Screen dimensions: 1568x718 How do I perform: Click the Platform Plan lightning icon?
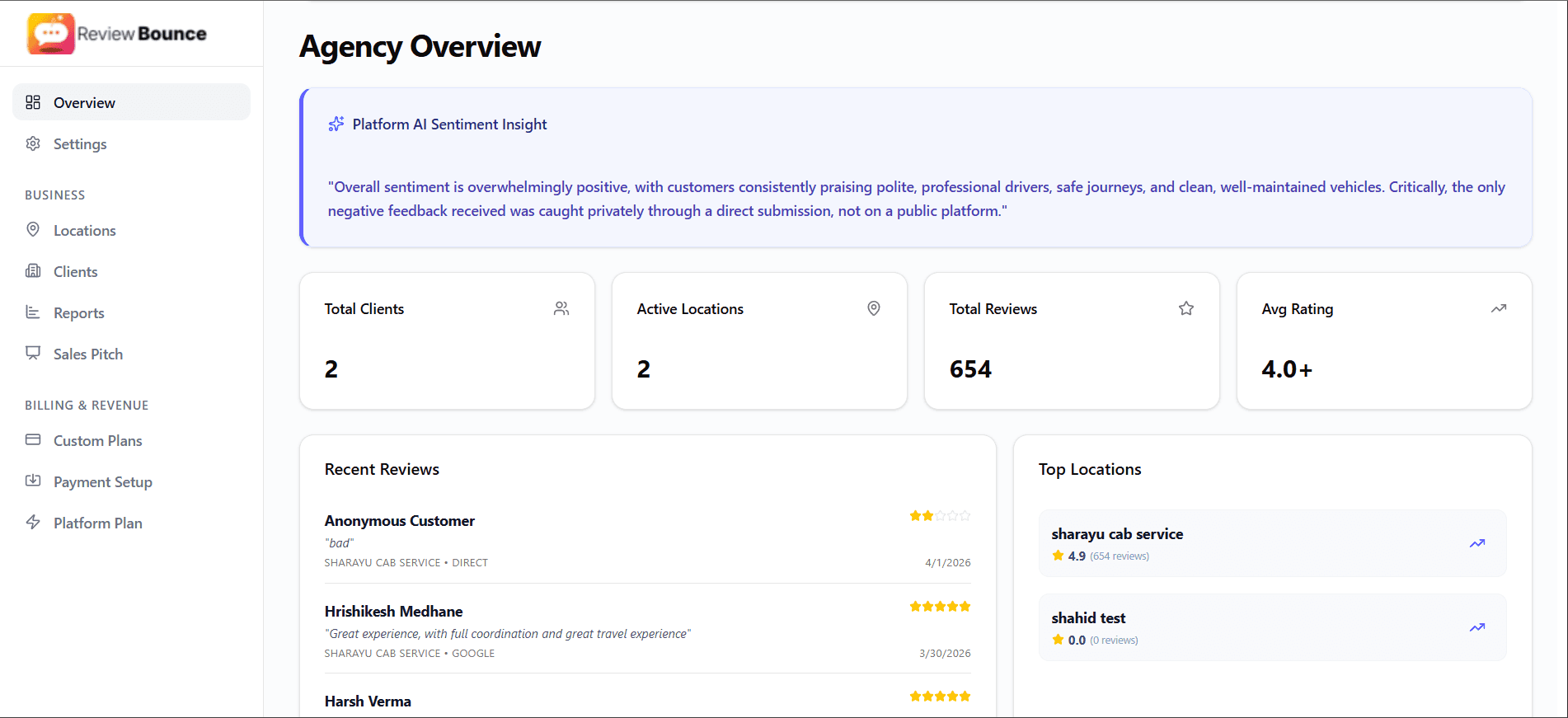(33, 522)
